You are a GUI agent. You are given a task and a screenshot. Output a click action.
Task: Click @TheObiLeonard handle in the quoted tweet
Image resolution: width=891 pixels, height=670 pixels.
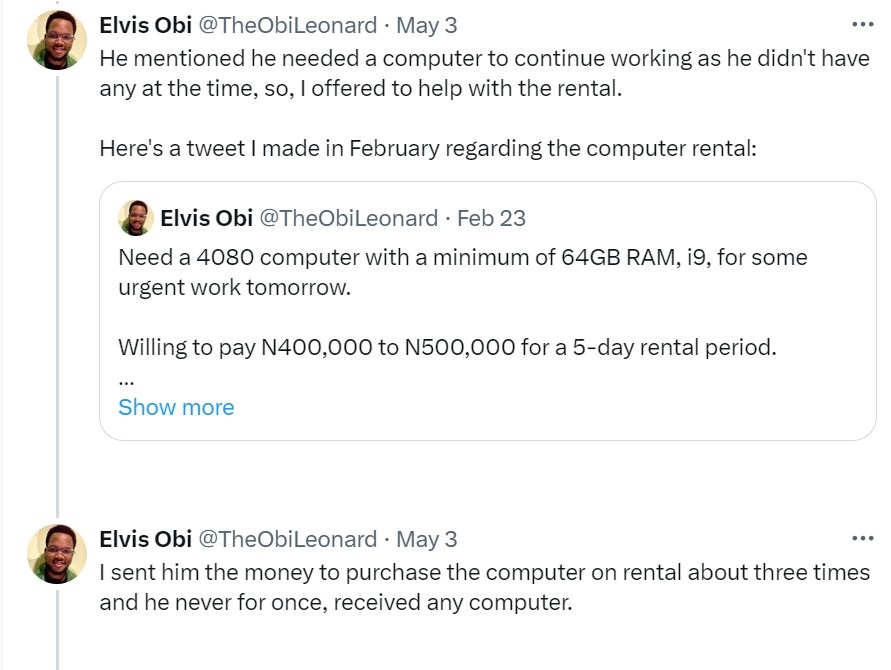tap(348, 218)
